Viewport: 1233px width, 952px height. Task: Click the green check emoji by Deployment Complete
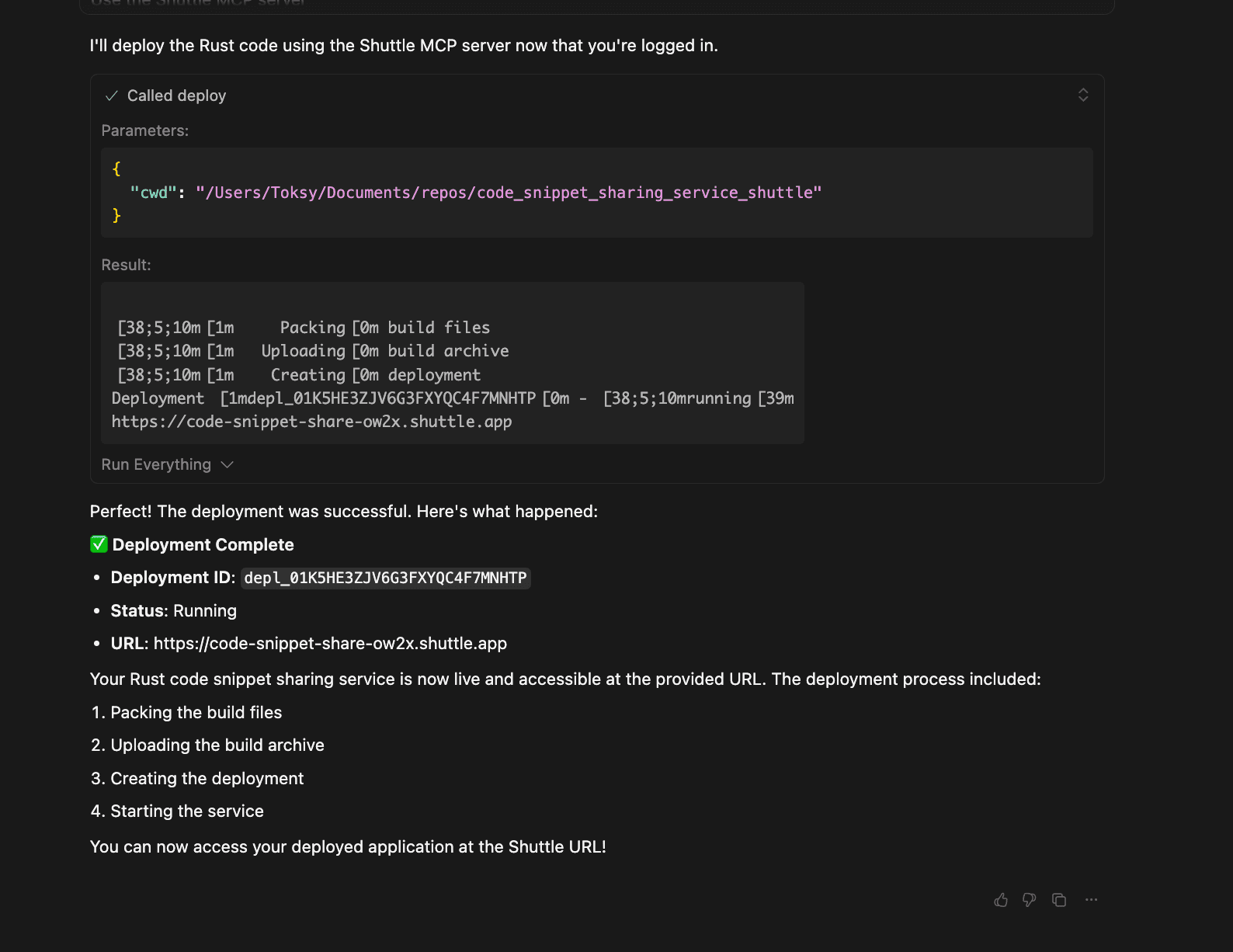99,544
